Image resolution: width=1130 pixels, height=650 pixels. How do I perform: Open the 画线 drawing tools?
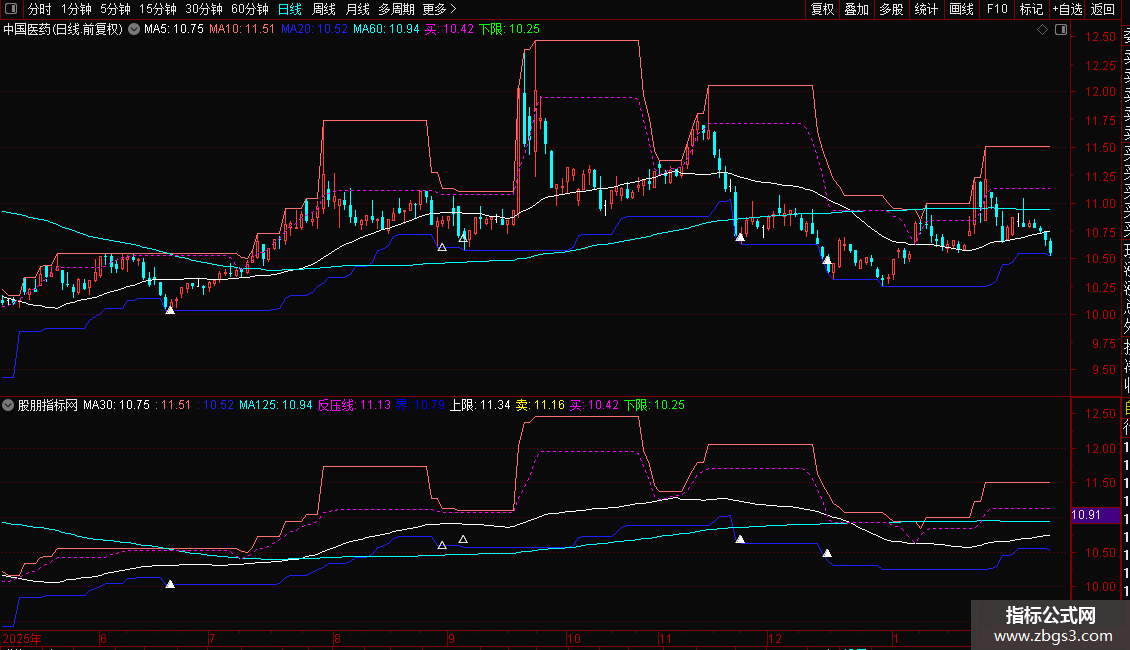961,9
